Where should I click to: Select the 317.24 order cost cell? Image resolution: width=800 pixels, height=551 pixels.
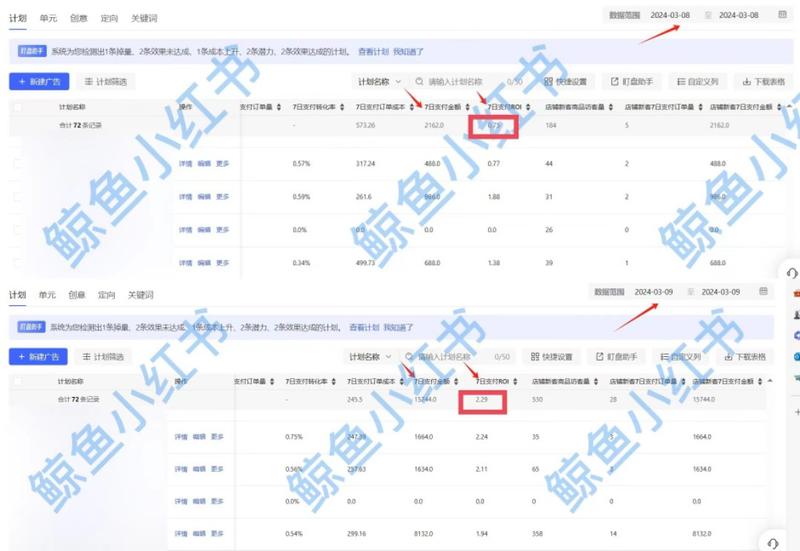(x=365, y=164)
